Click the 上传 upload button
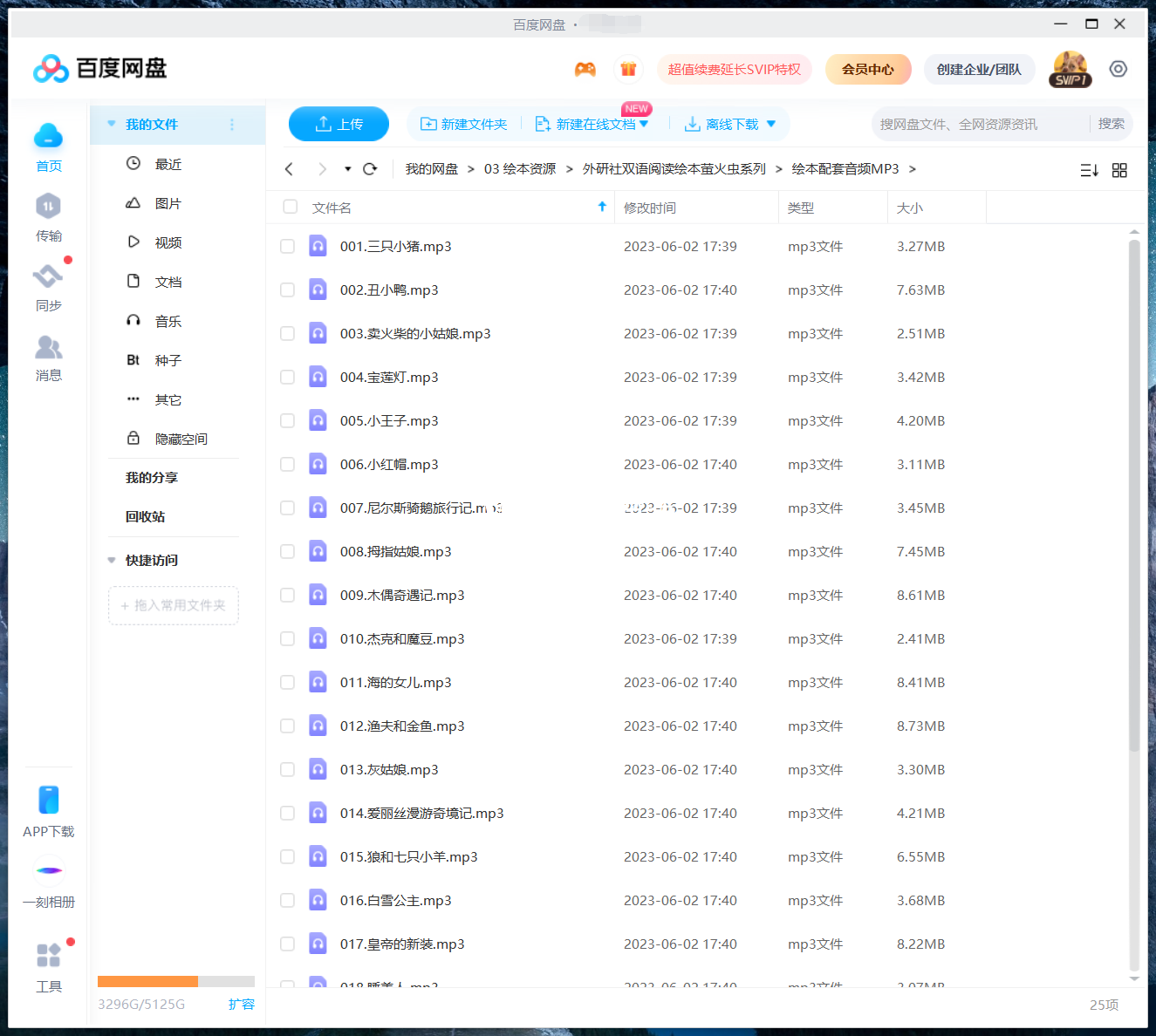 pos(339,124)
